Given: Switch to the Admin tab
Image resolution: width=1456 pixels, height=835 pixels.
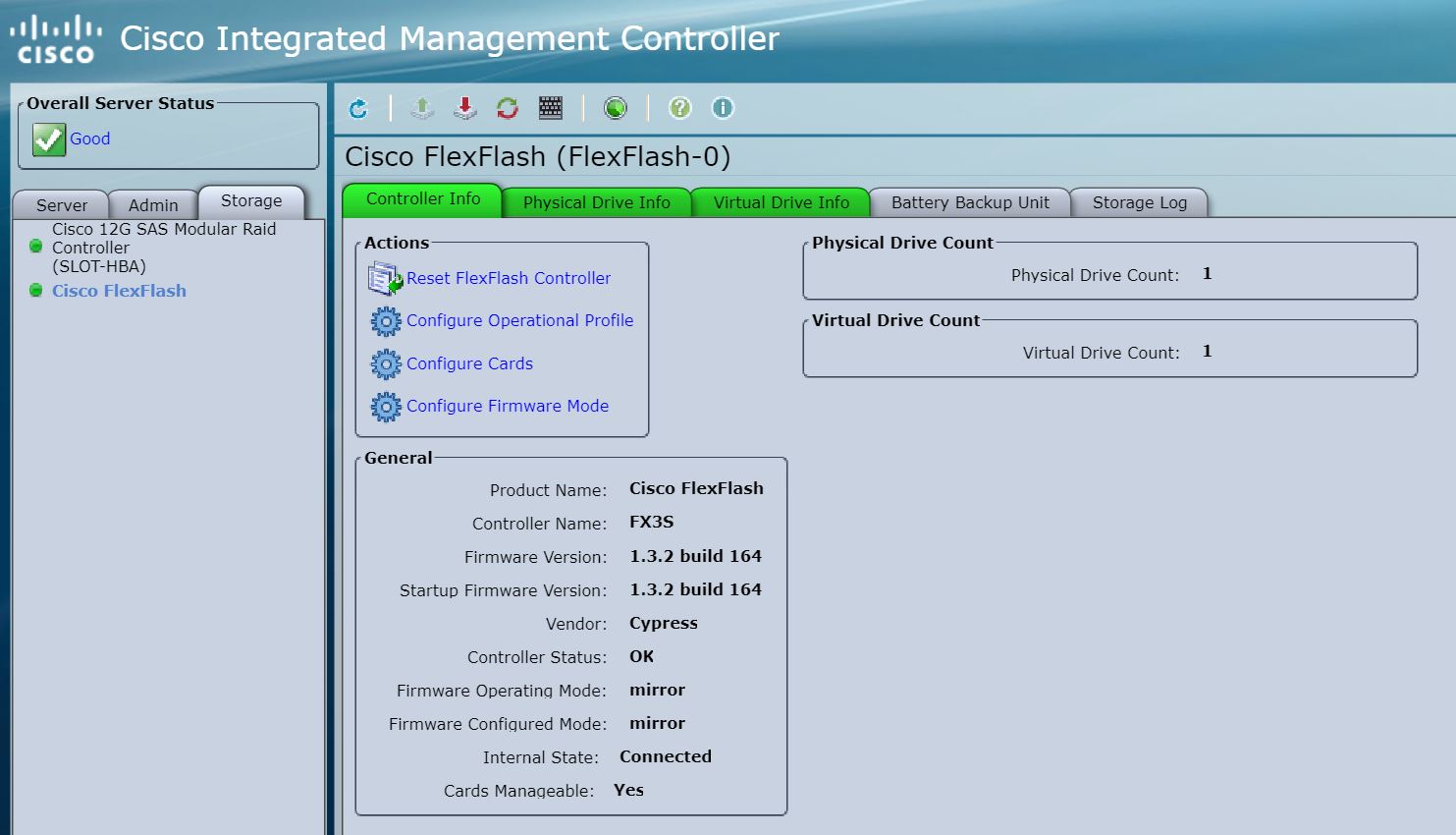Looking at the screenshot, I should 152,204.
